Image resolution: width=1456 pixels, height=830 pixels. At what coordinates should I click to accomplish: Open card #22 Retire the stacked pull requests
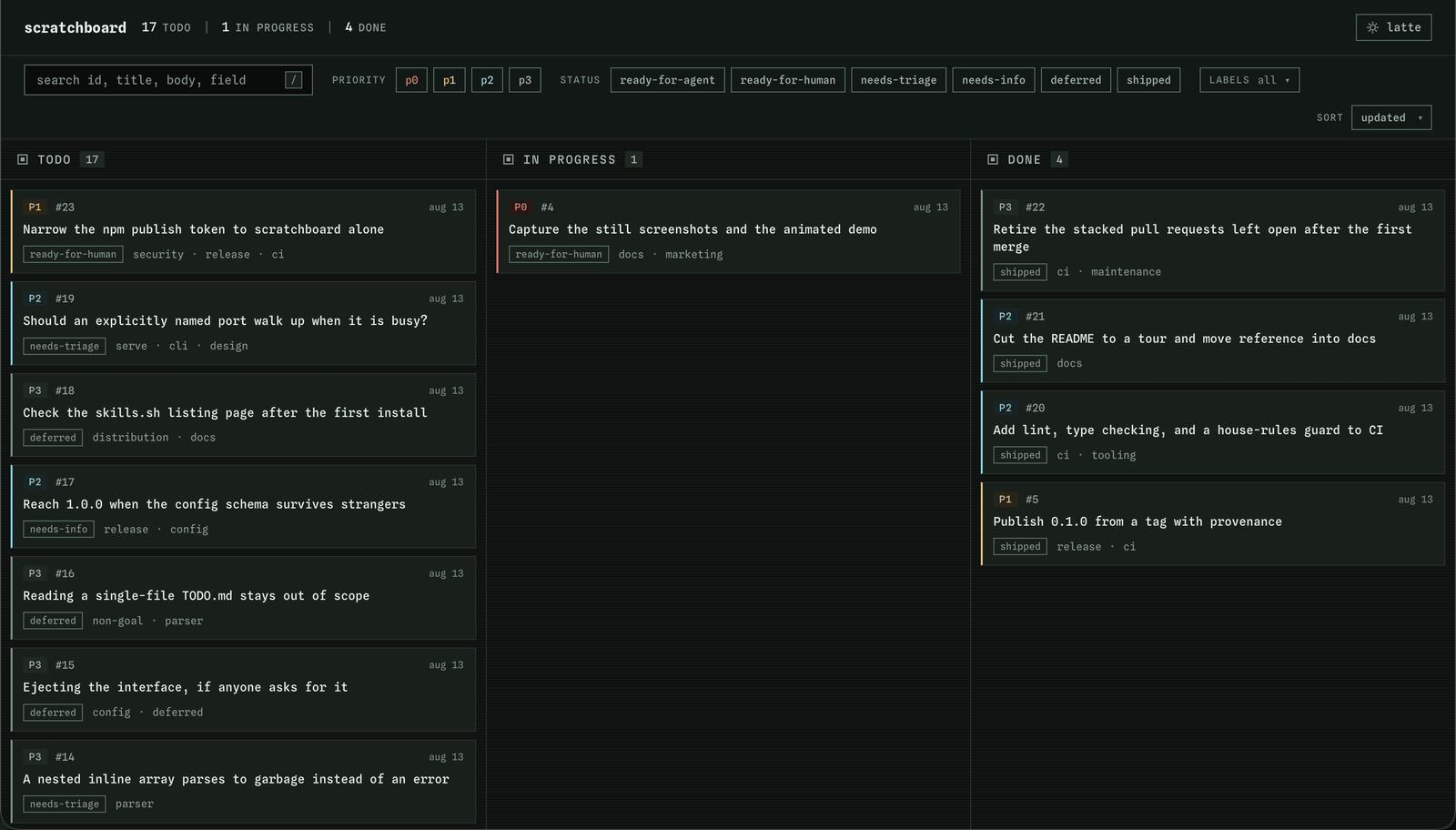click(x=1212, y=240)
